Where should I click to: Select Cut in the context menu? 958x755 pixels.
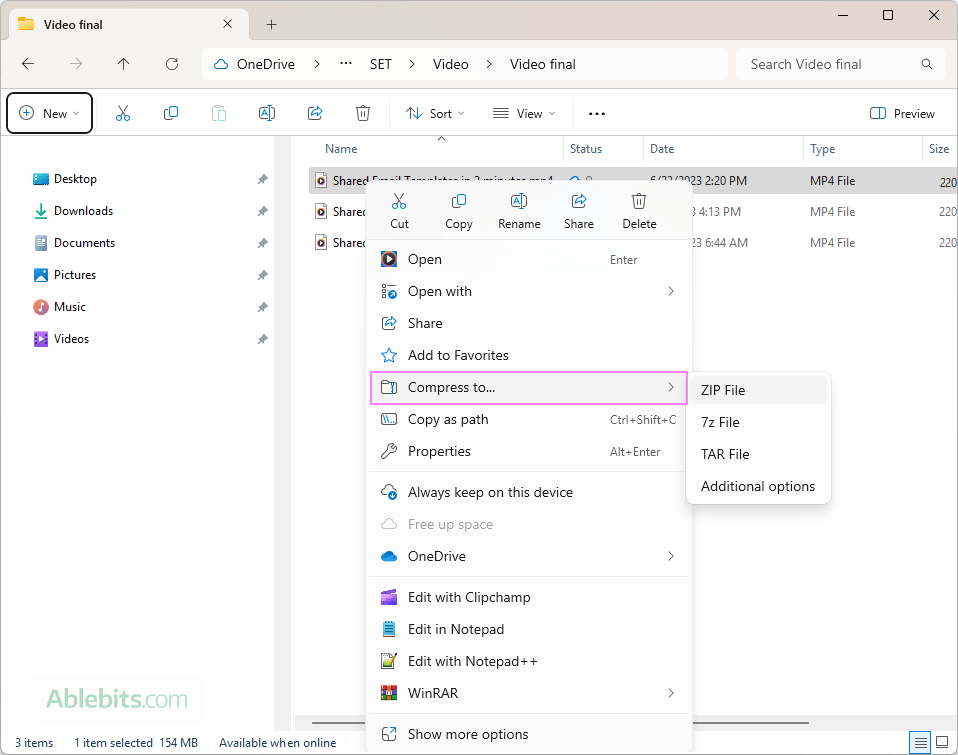[x=399, y=211]
